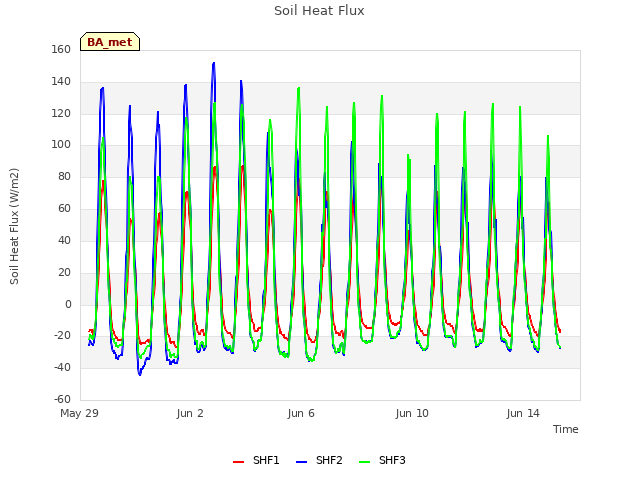Click the 100 y-axis tick label

coord(61,144)
